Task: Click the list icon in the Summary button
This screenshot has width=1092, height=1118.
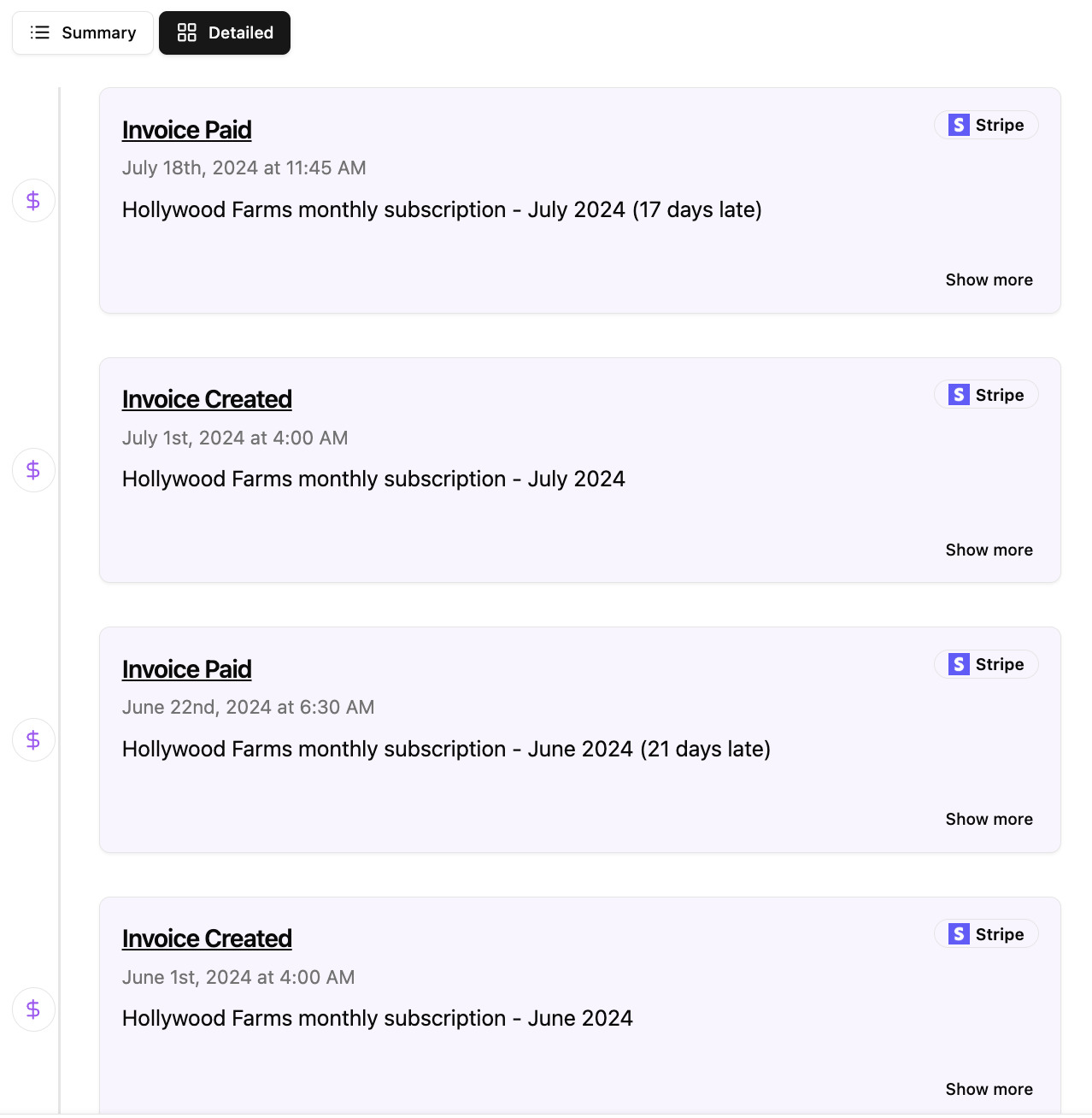Action: (39, 32)
